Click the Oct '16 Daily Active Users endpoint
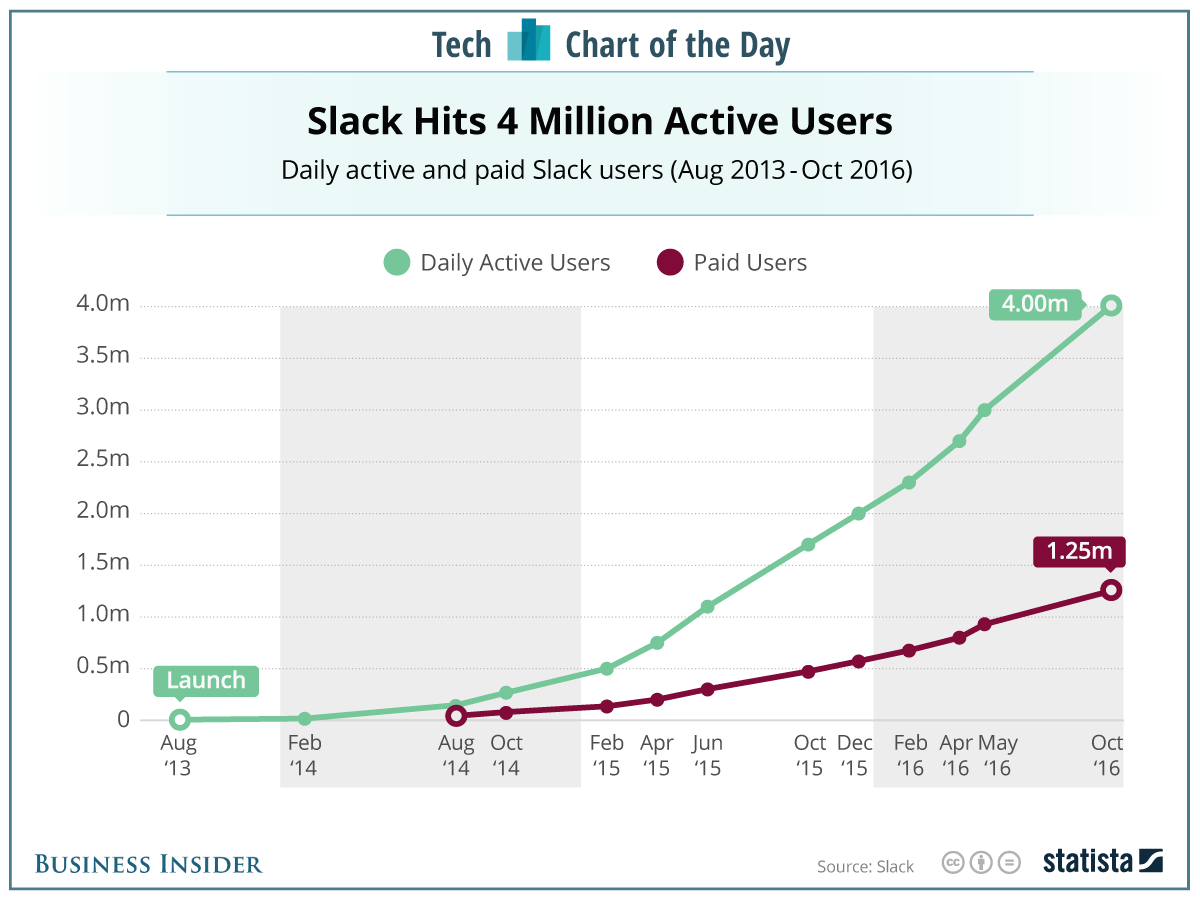The height and width of the screenshot is (900, 1200). [x=1110, y=305]
